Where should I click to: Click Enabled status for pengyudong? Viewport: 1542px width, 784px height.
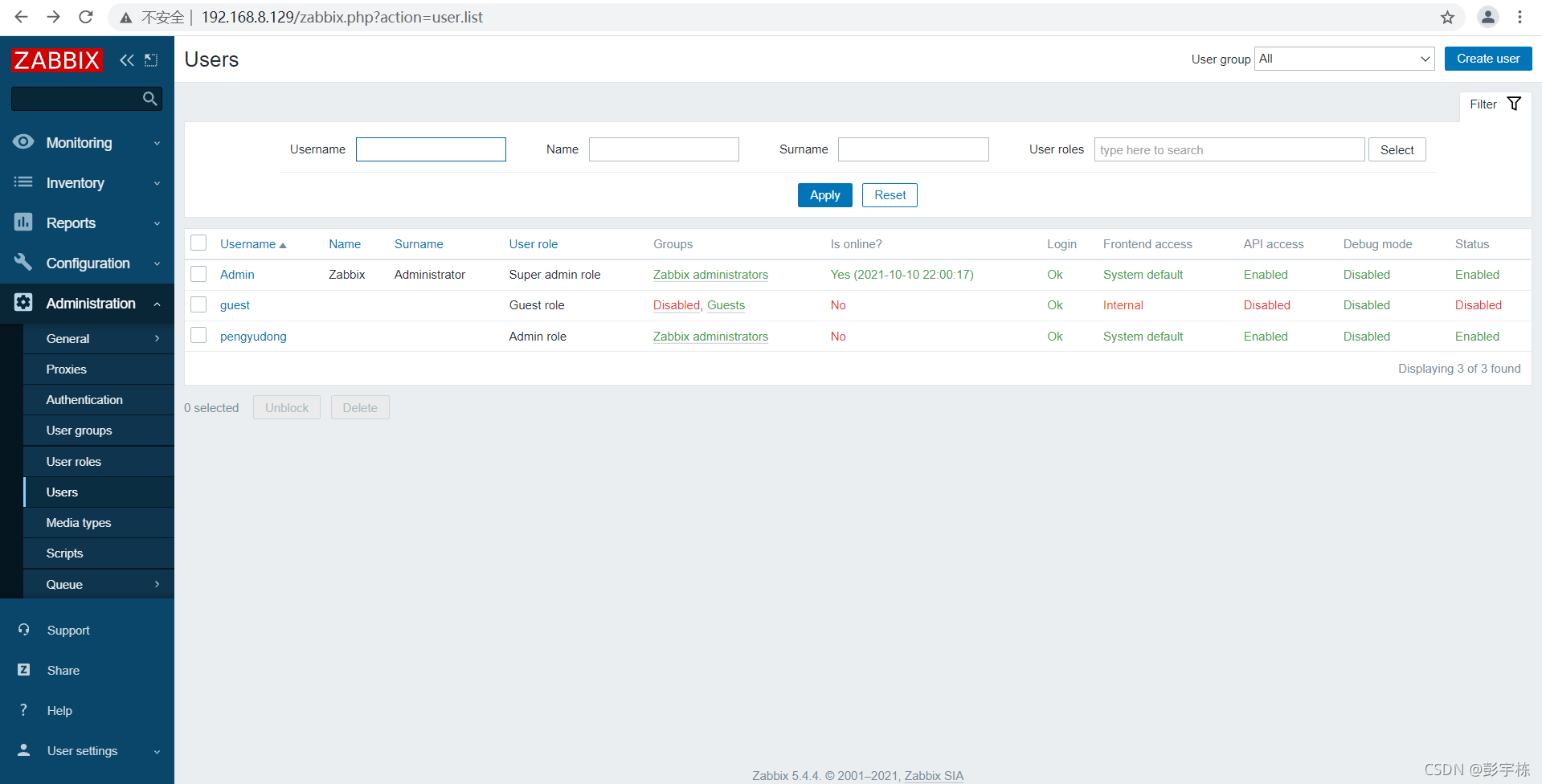coord(1477,336)
